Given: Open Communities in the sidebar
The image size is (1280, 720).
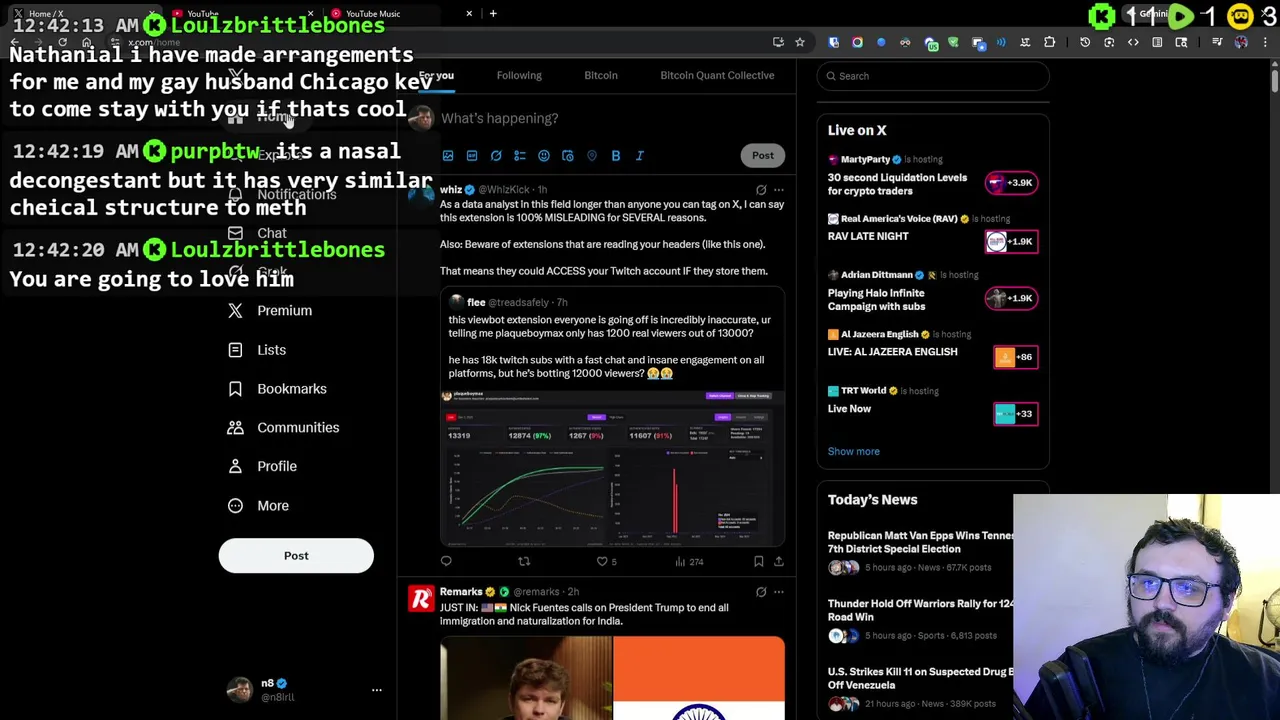Looking at the screenshot, I should [x=284, y=428].
